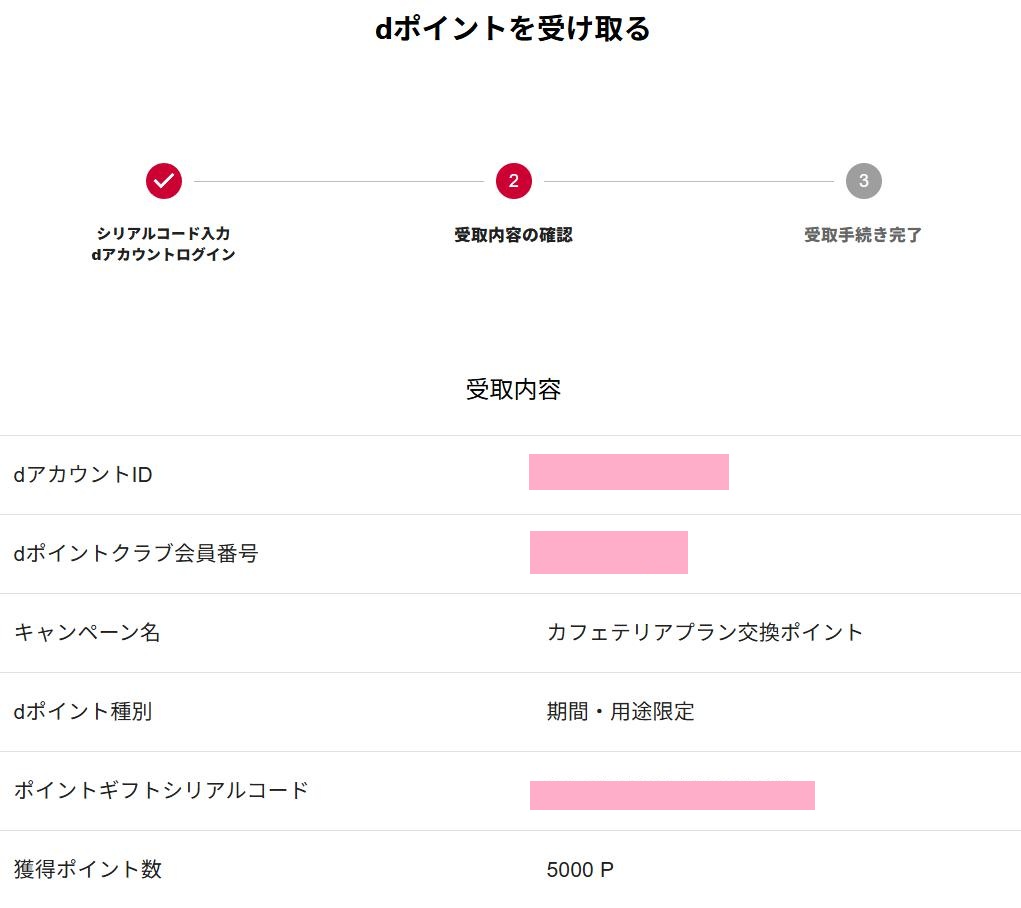Click the masked dアカウントID value
This screenshot has width=1021, height=908.
[x=628, y=472]
